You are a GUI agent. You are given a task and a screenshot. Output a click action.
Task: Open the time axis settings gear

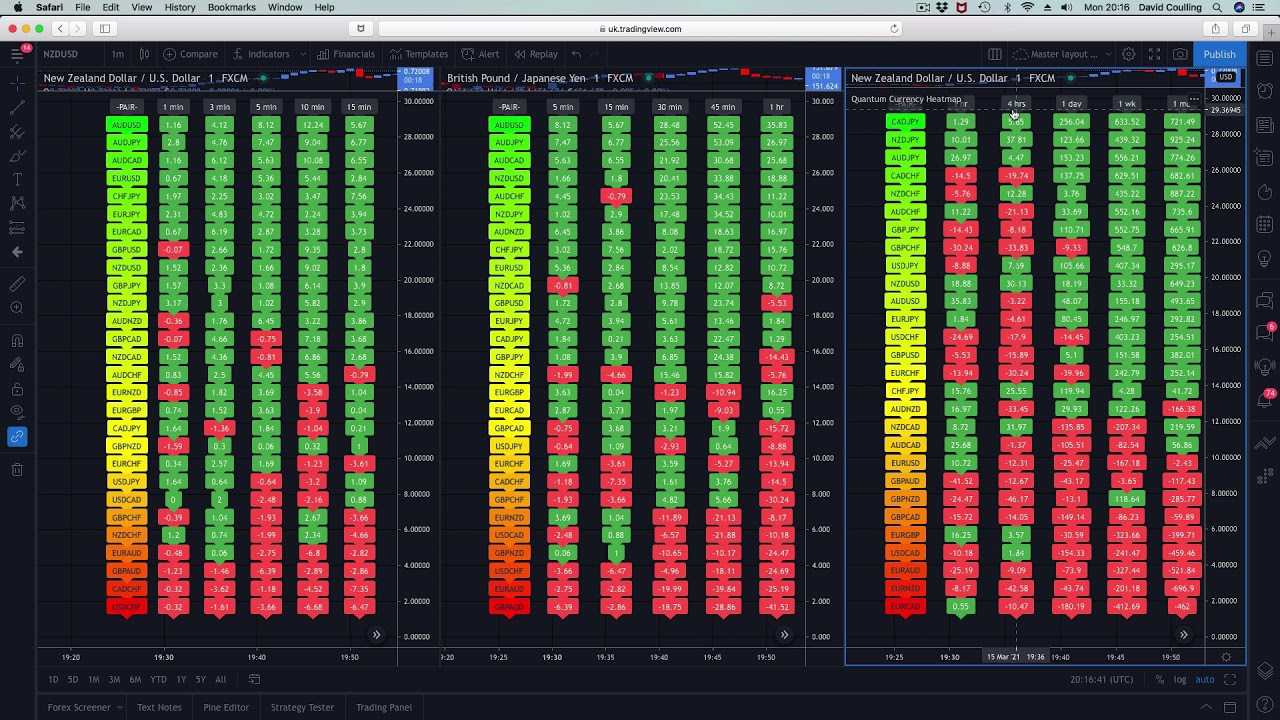(x=1226, y=657)
